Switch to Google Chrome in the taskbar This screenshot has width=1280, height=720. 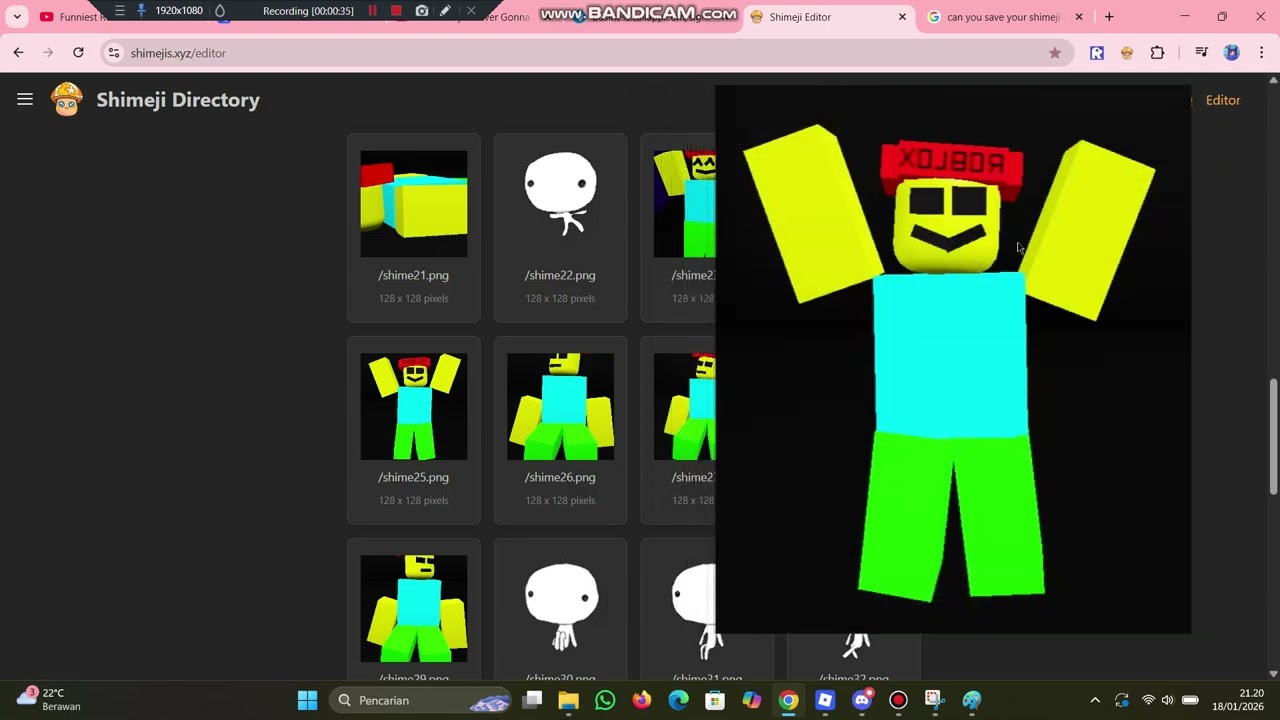789,700
